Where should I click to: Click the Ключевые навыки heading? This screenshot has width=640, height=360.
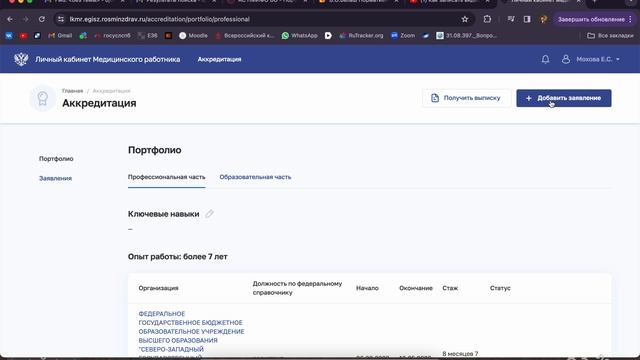(163, 214)
